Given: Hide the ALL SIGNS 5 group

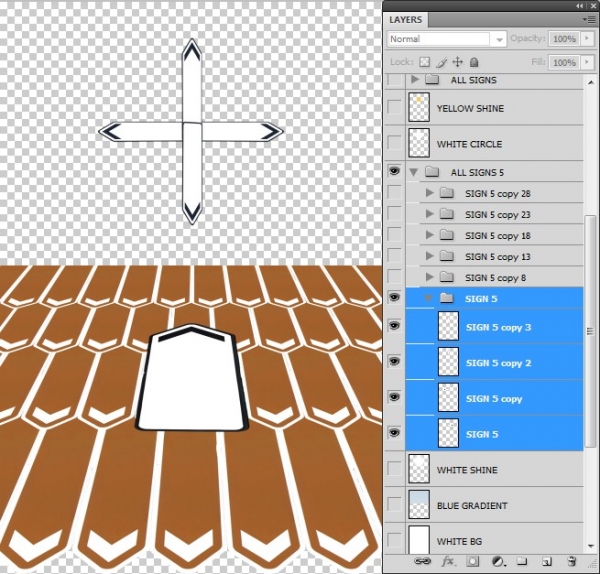Looking at the screenshot, I should tap(395, 171).
